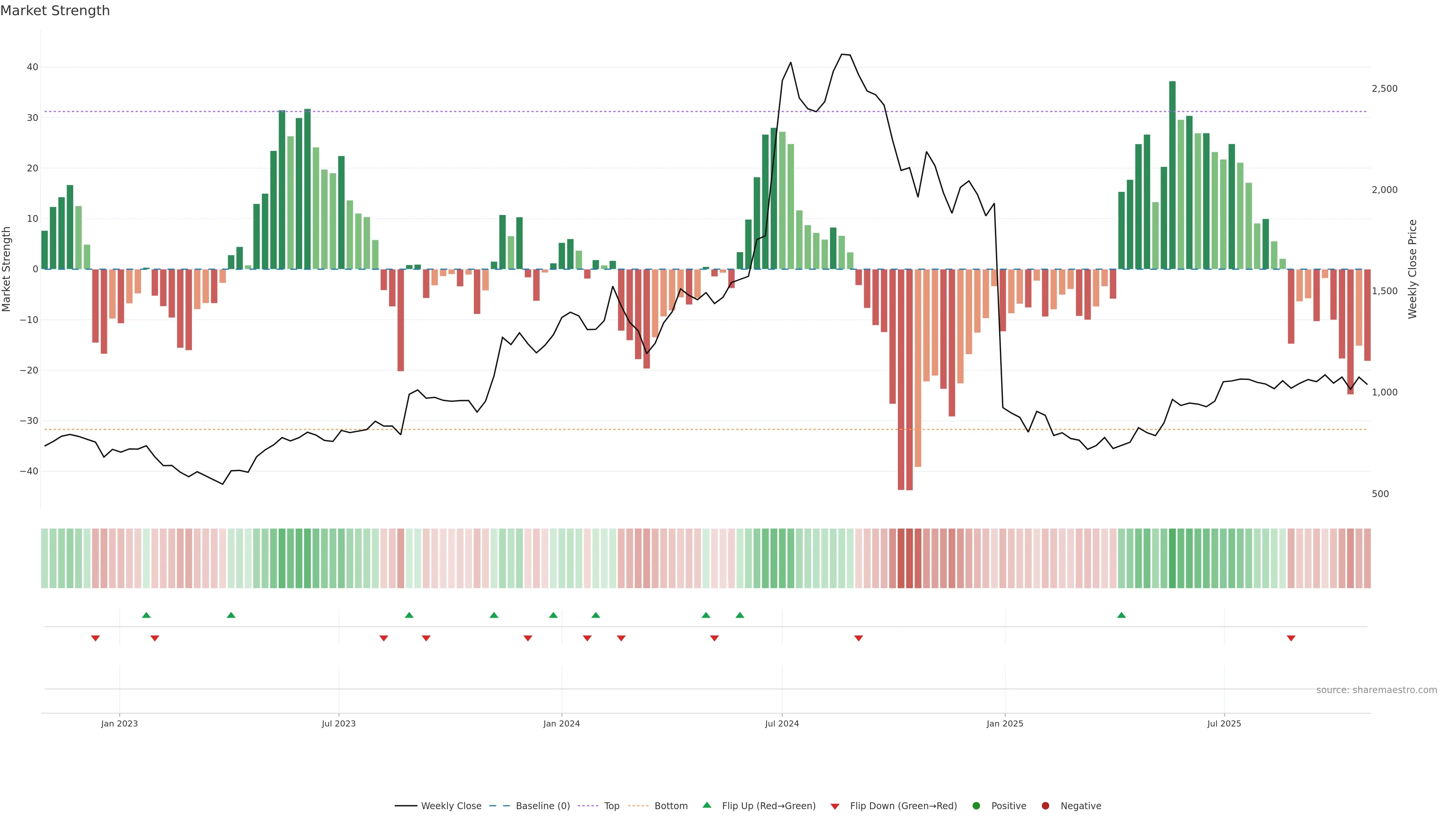This screenshot has width=1456, height=819.
Task: Click the first red flip-down triangle marker
Action: click(x=96, y=638)
